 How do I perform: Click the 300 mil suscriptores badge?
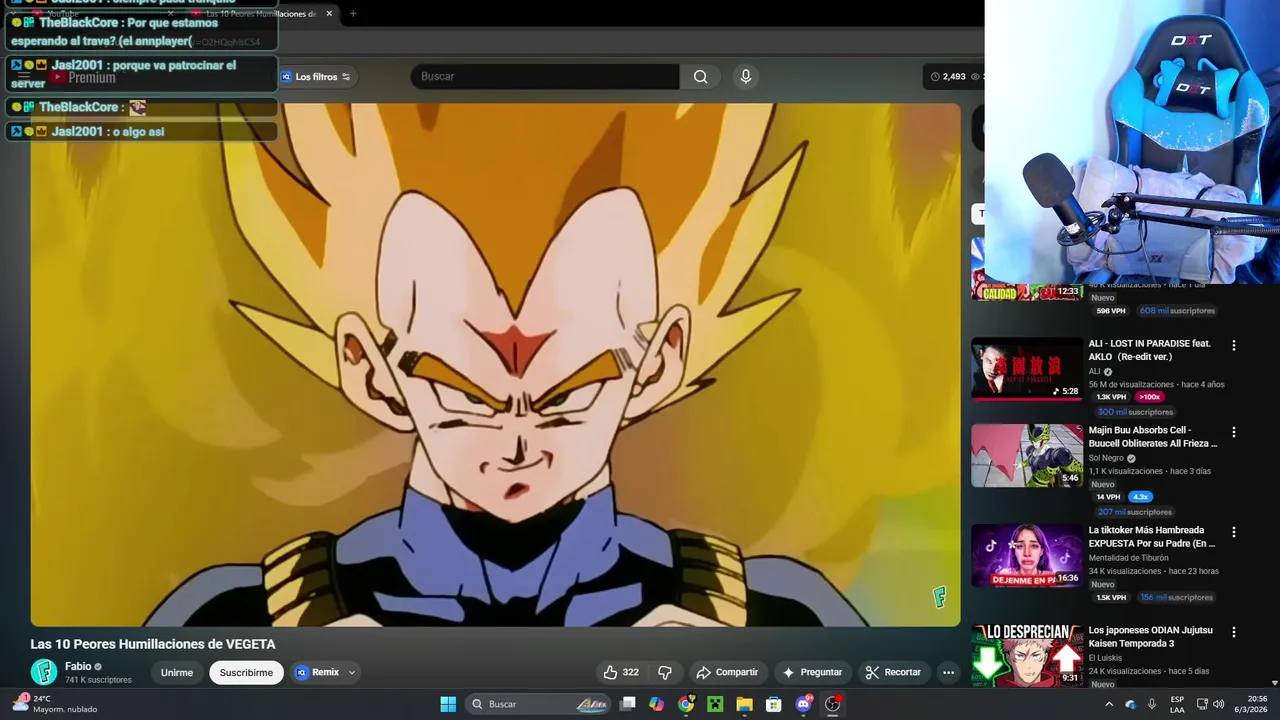1134,412
